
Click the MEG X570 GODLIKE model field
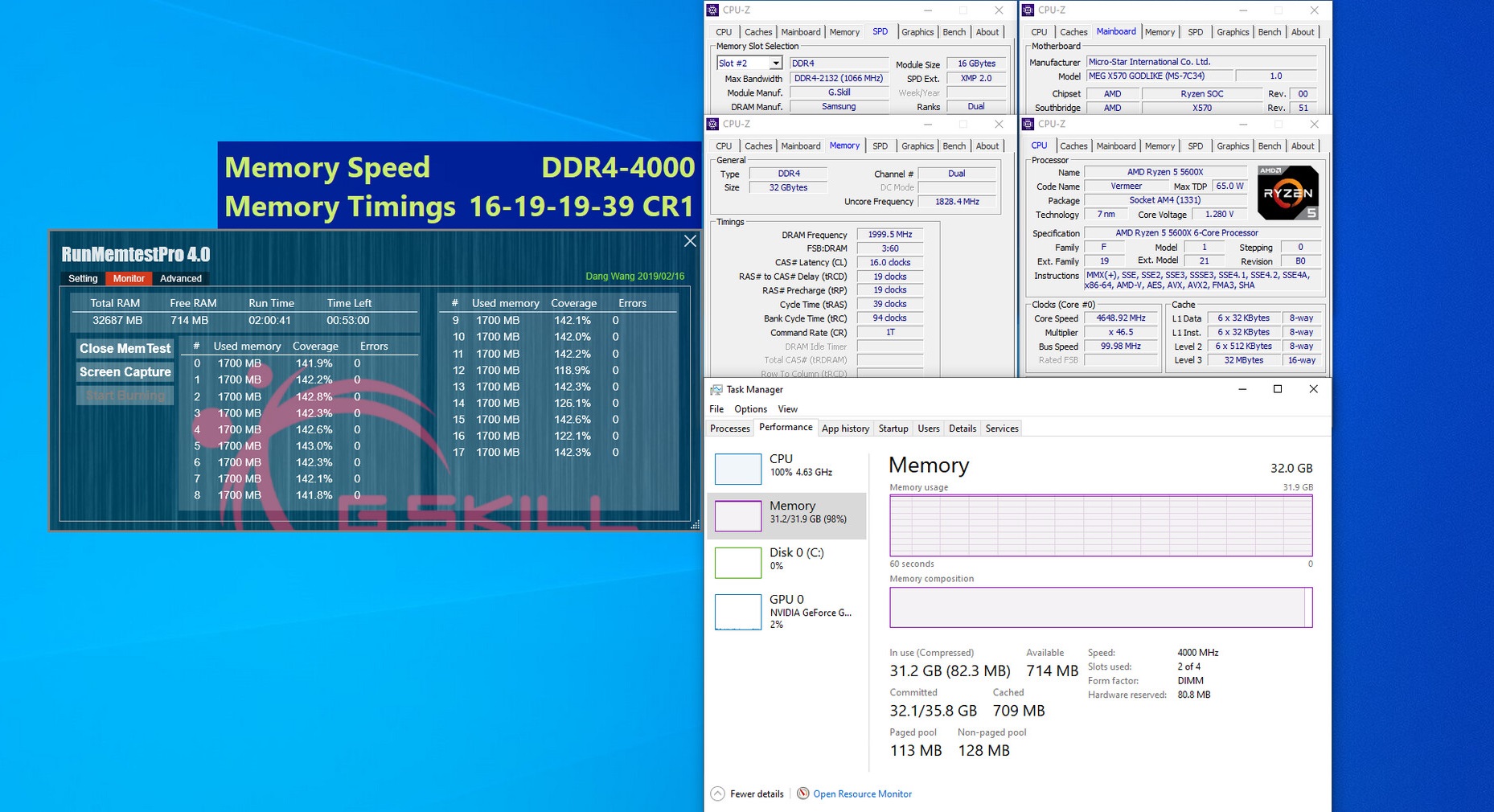point(1159,76)
